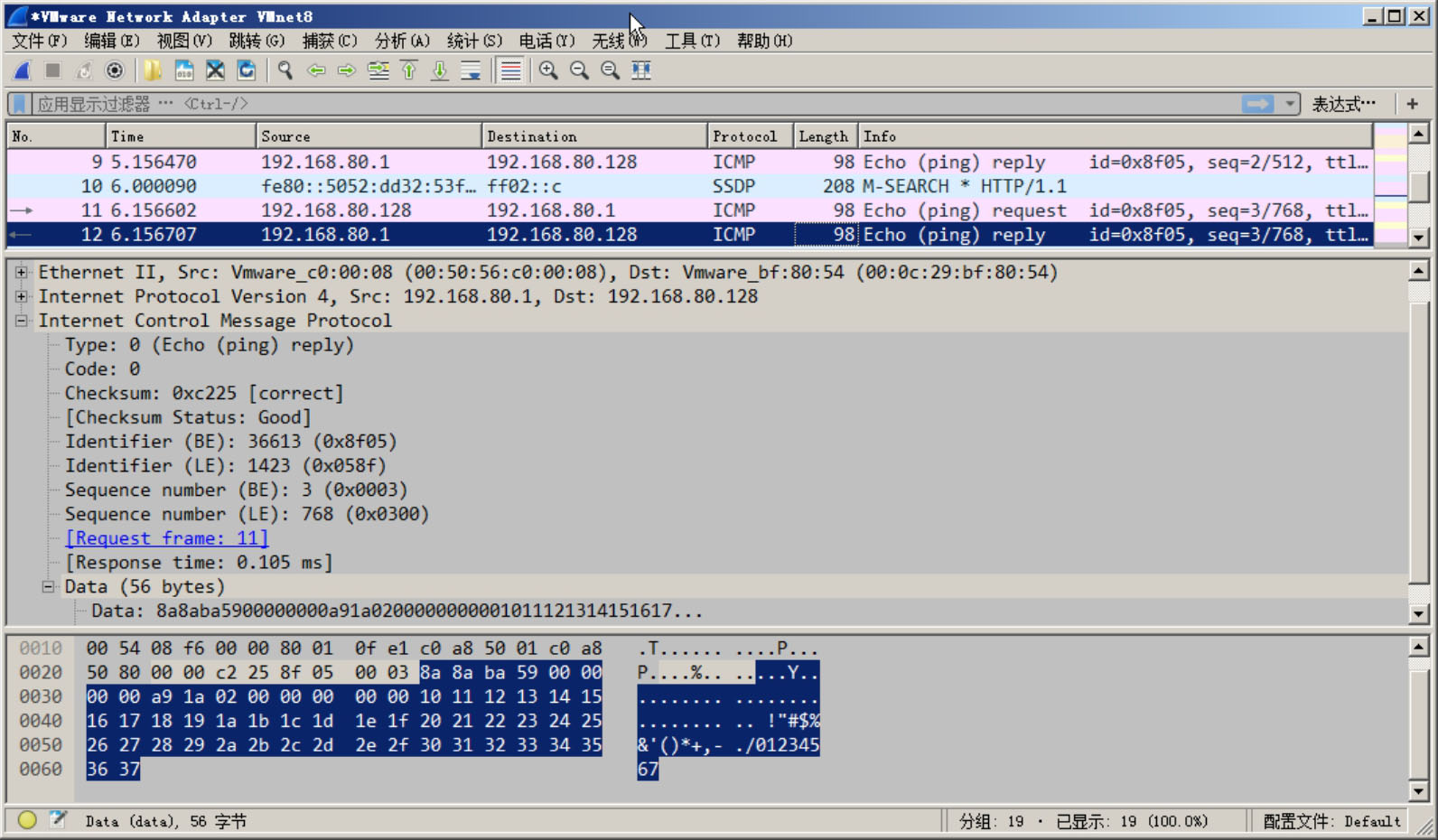
Task: Select the Checksum: 0xc225 field
Action: 204,393
